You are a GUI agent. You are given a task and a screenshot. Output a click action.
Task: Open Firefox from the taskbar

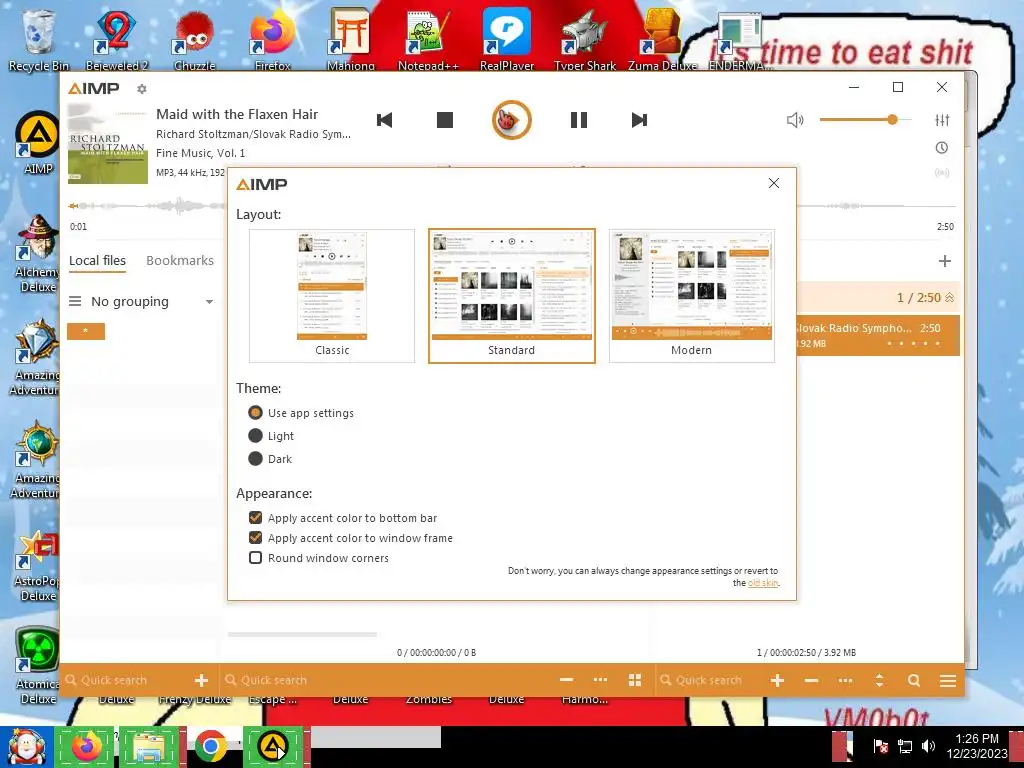pos(86,746)
